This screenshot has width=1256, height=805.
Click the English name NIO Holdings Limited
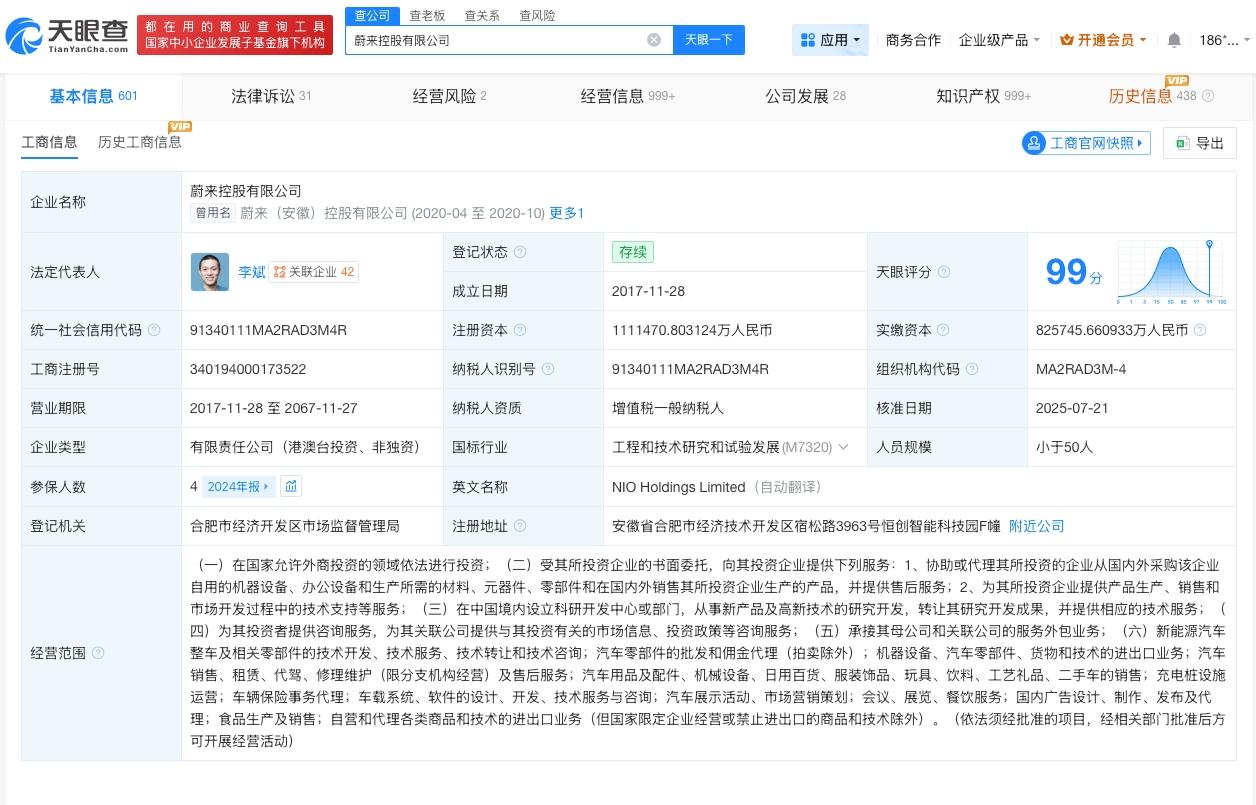[x=679, y=487]
